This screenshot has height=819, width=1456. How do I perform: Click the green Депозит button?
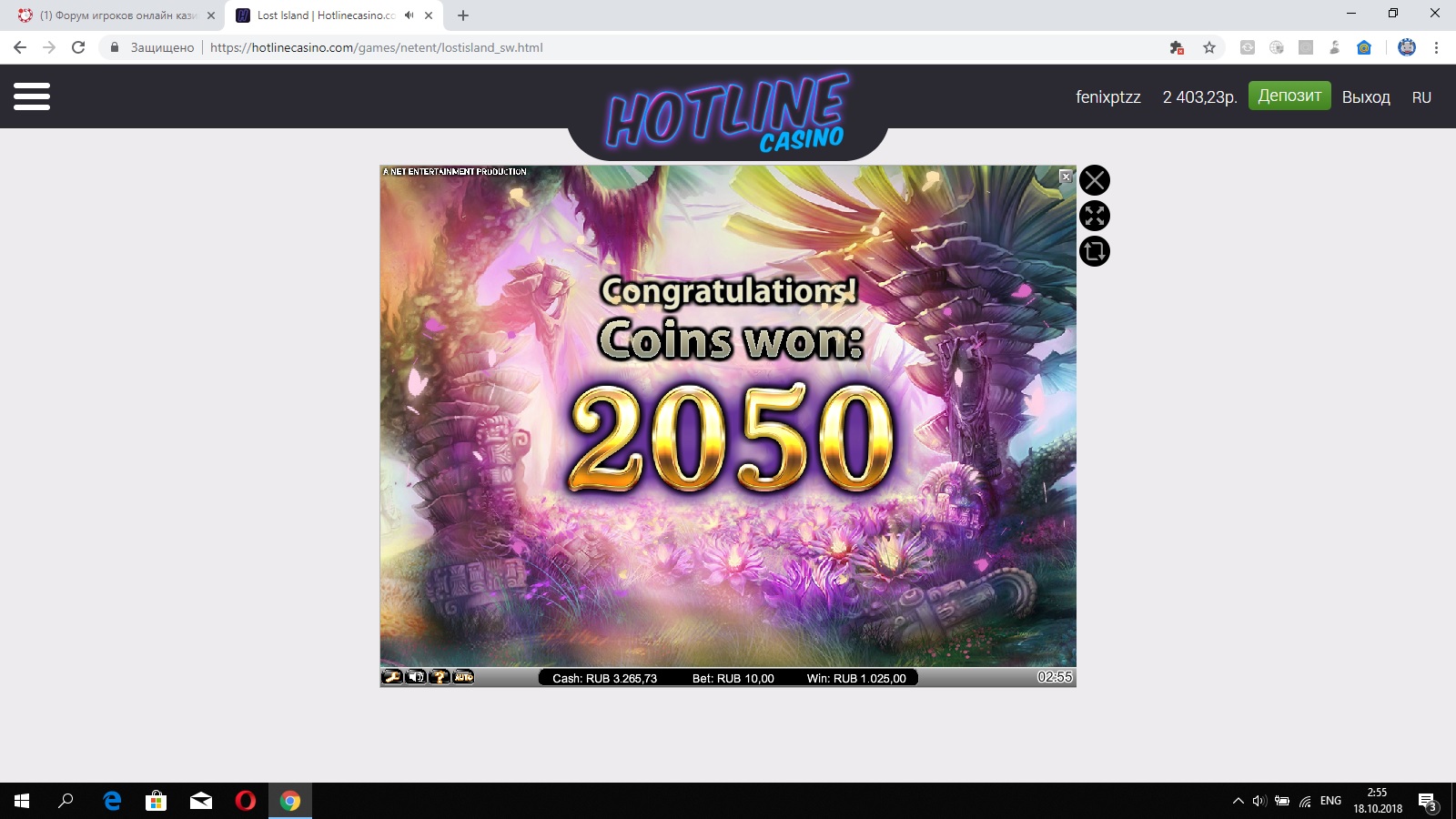[x=1289, y=96]
